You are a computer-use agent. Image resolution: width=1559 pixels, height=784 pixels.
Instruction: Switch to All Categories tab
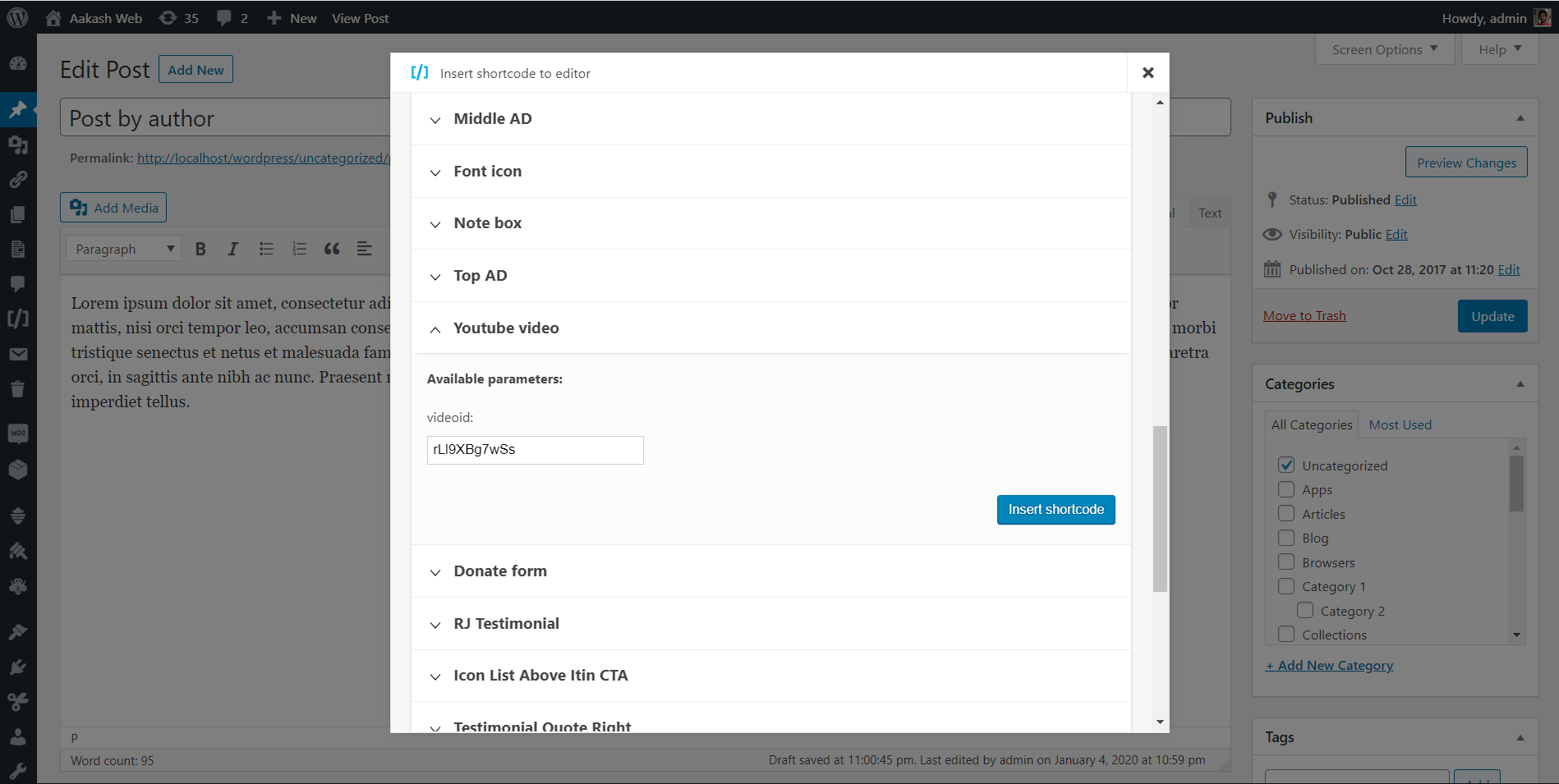[1312, 424]
